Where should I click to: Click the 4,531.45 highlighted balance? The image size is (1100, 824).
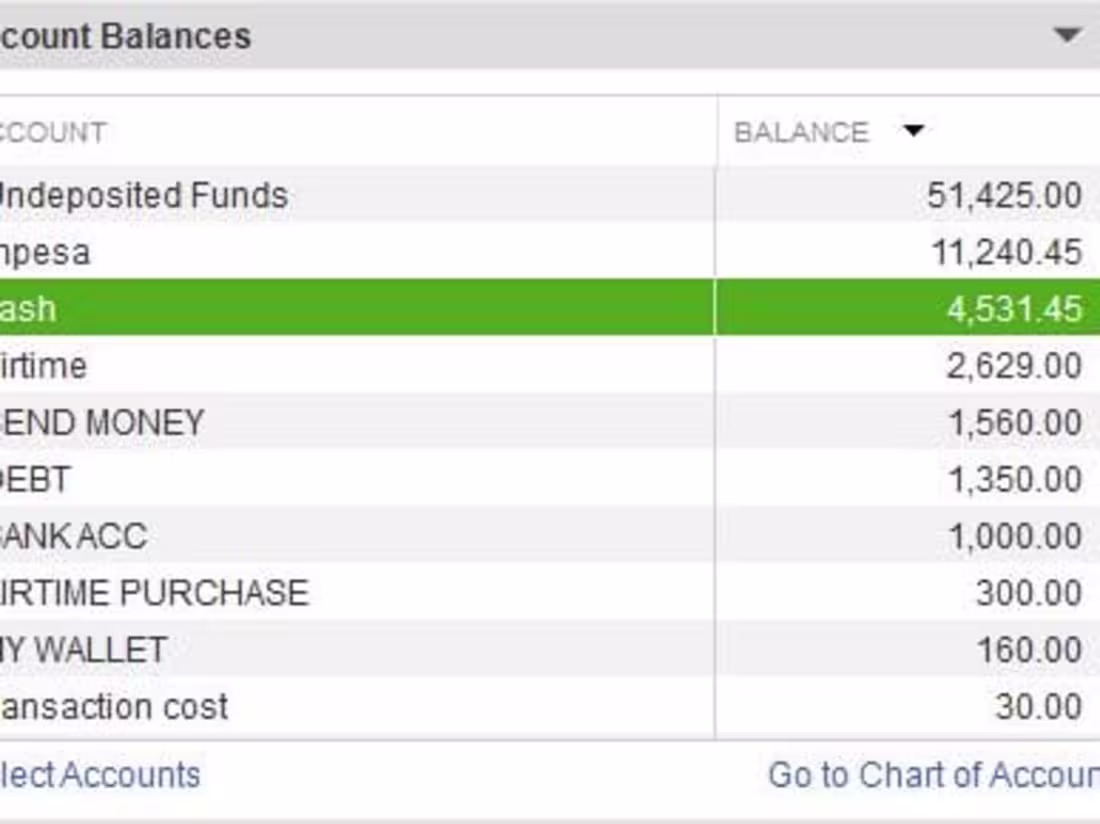(x=1014, y=308)
